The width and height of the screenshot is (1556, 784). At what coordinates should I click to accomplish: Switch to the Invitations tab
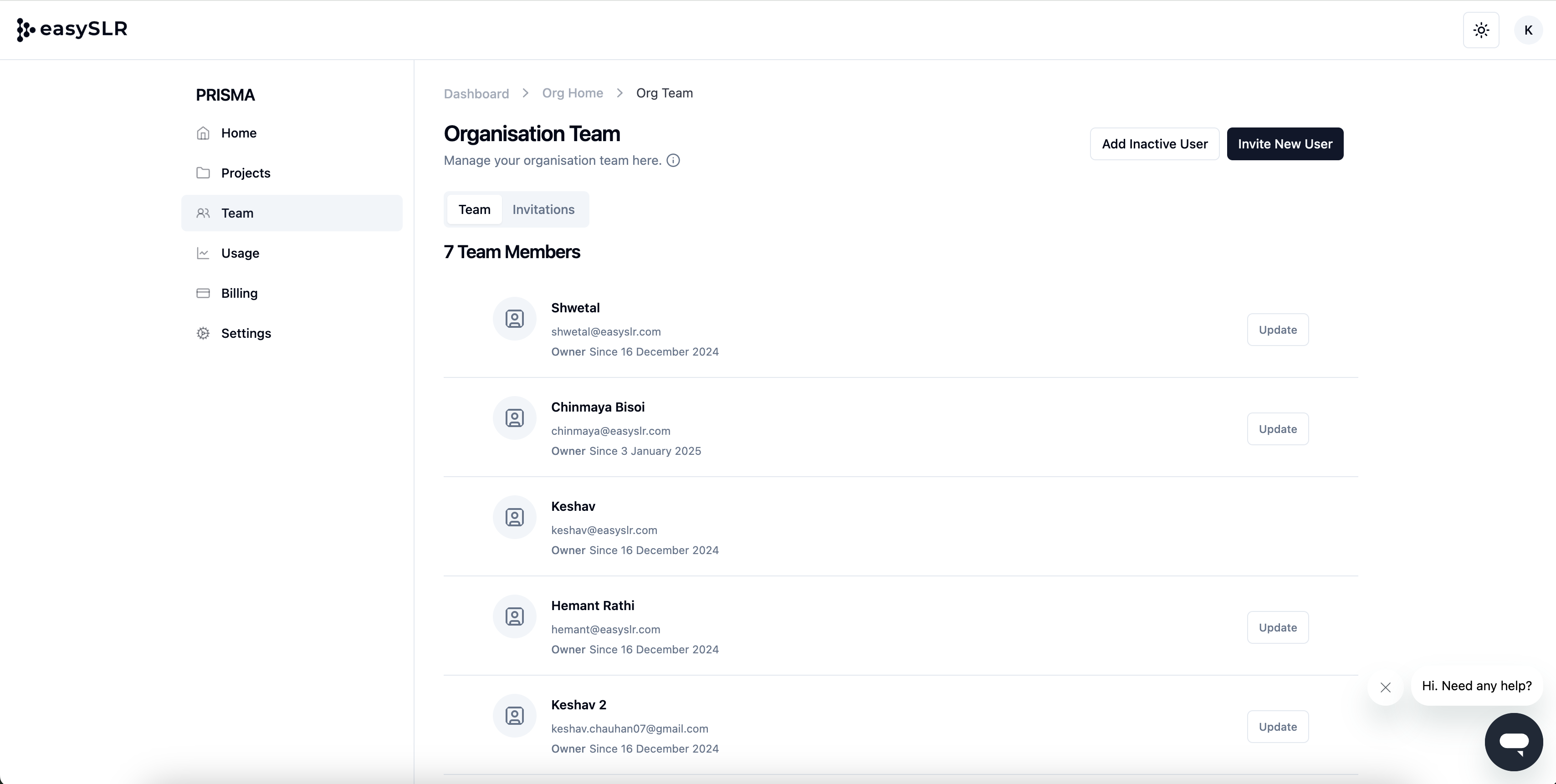coord(543,209)
